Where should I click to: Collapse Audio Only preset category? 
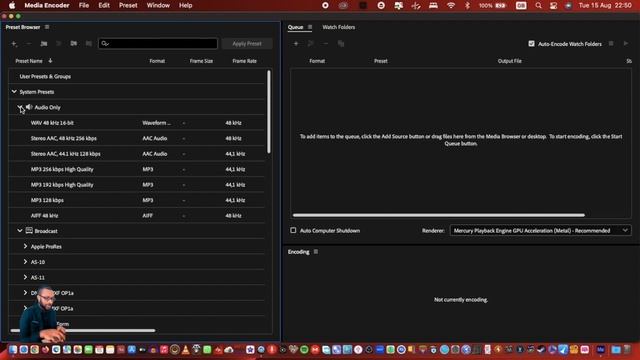point(20,107)
